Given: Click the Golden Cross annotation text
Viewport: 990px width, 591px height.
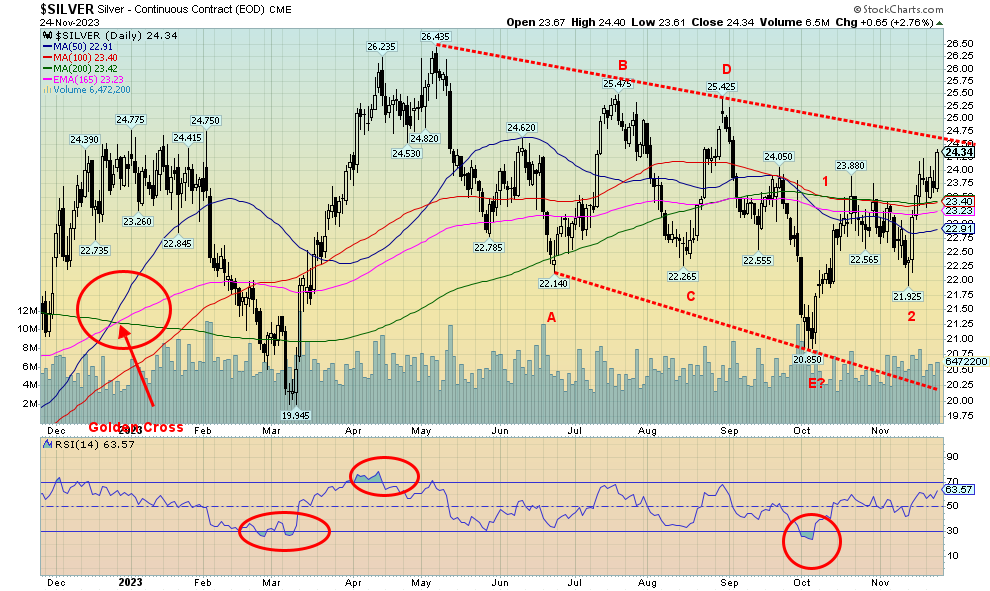Looking at the screenshot, I should (135, 427).
